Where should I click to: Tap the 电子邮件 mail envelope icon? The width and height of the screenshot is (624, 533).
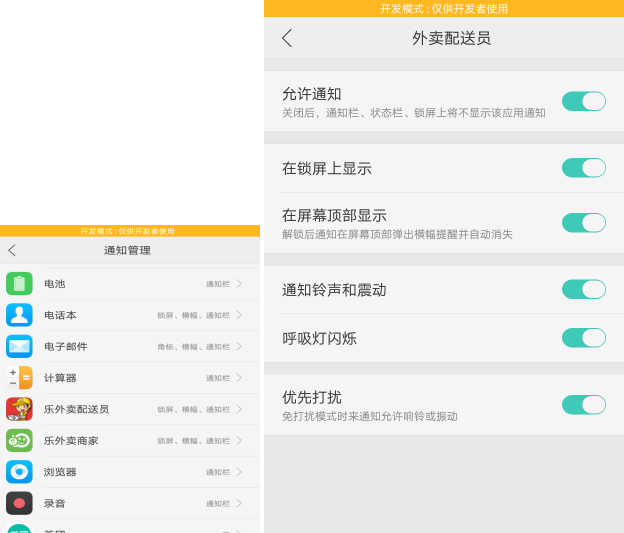point(19,346)
